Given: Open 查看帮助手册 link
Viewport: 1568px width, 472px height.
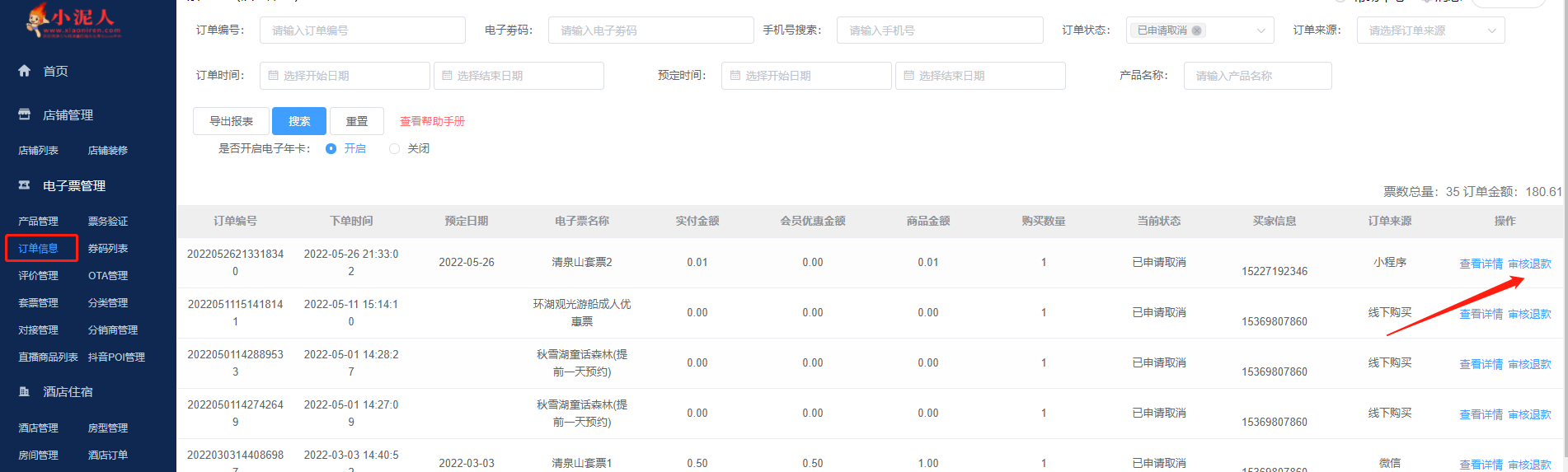Looking at the screenshot, I should tap(432, 121).
